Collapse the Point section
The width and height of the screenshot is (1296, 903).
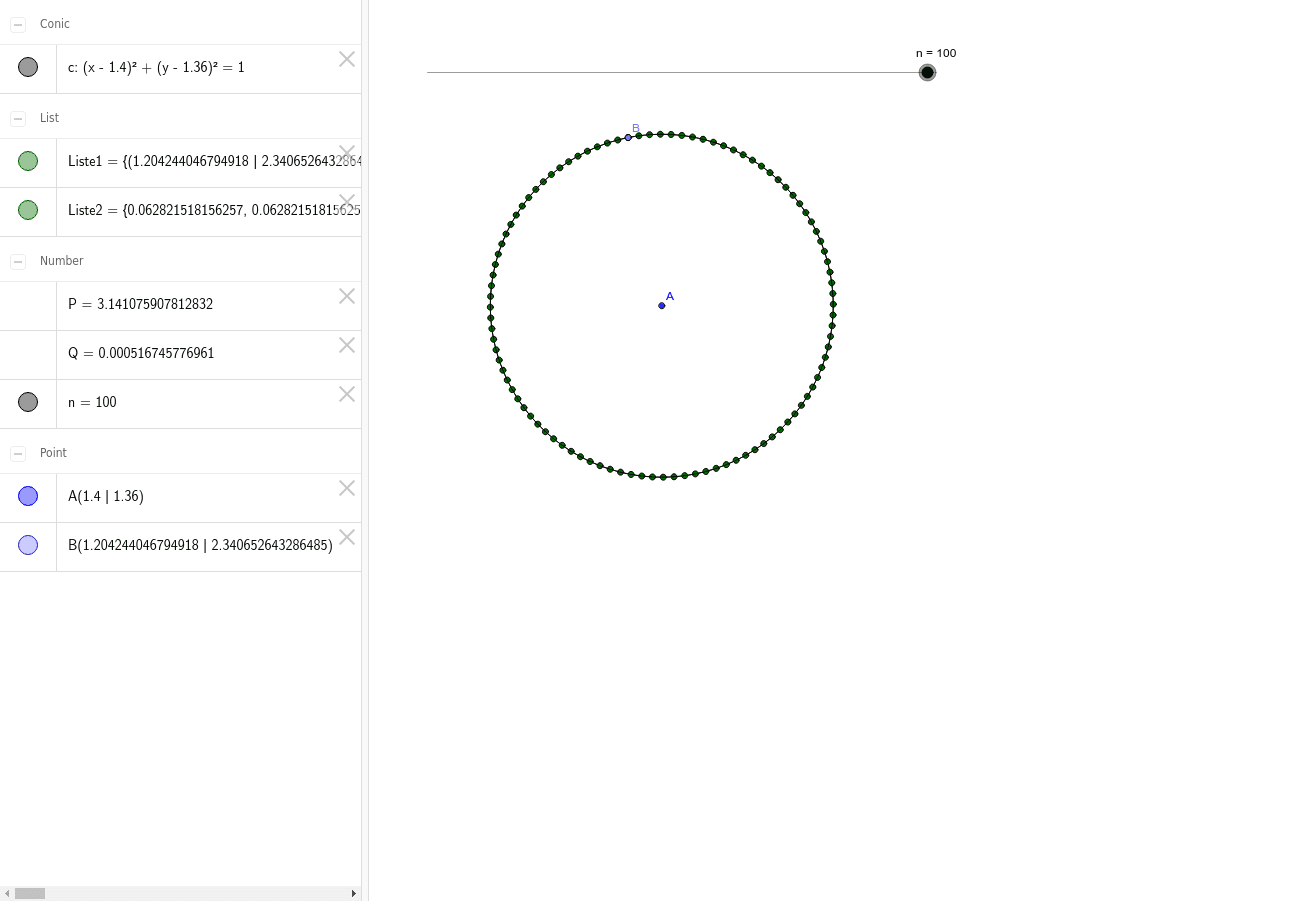pos(18,453)
